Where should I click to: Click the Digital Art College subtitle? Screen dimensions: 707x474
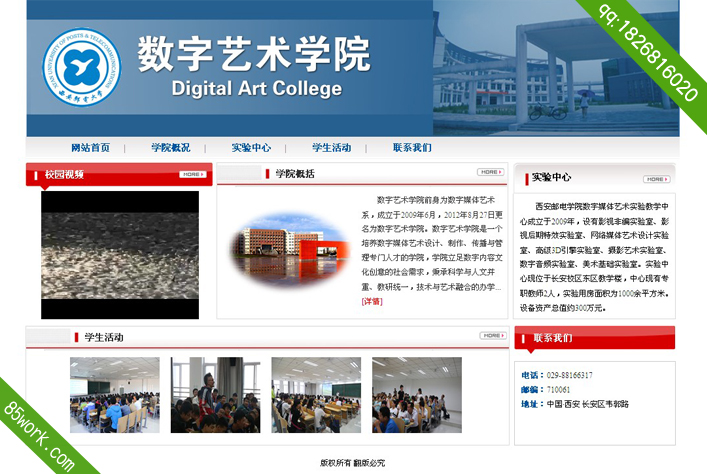coord(257,88)
